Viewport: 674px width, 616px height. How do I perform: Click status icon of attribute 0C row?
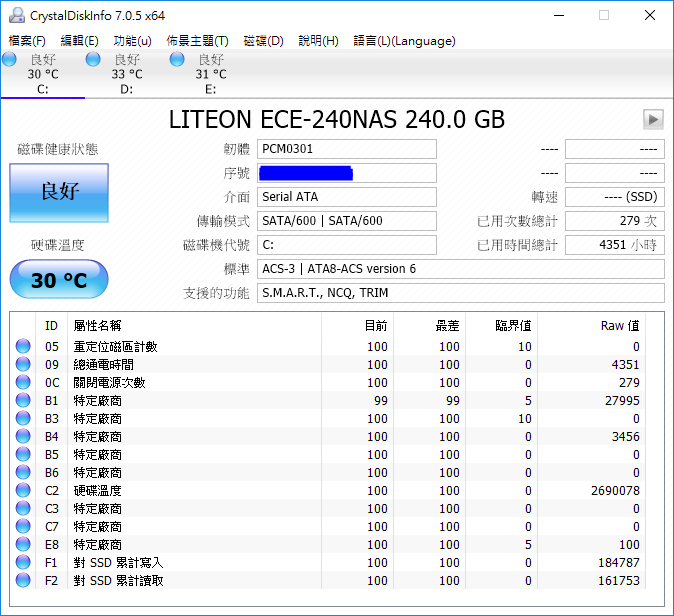point(23,382)
